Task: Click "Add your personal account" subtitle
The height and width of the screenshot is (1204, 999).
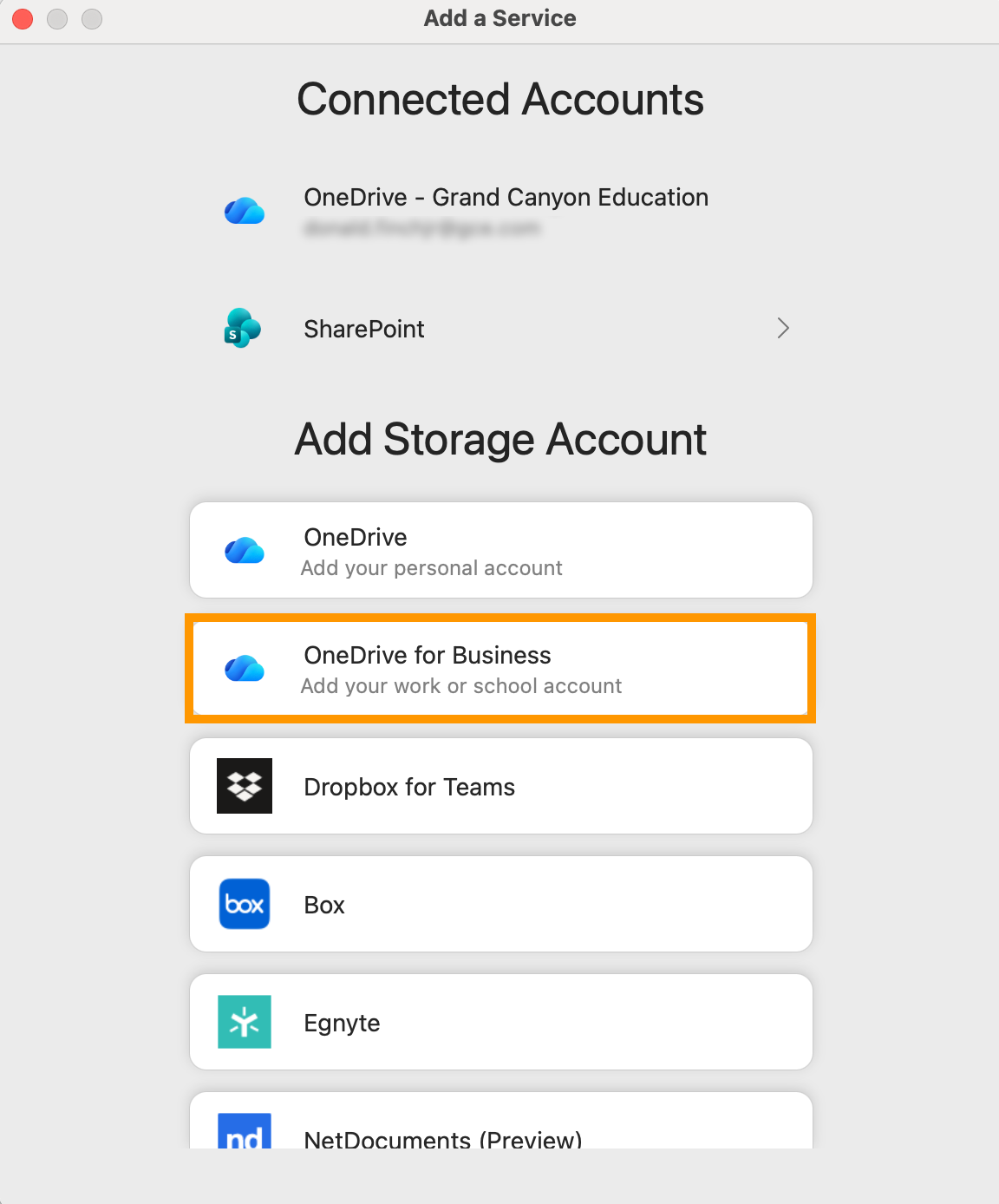Action: (432, 568)
